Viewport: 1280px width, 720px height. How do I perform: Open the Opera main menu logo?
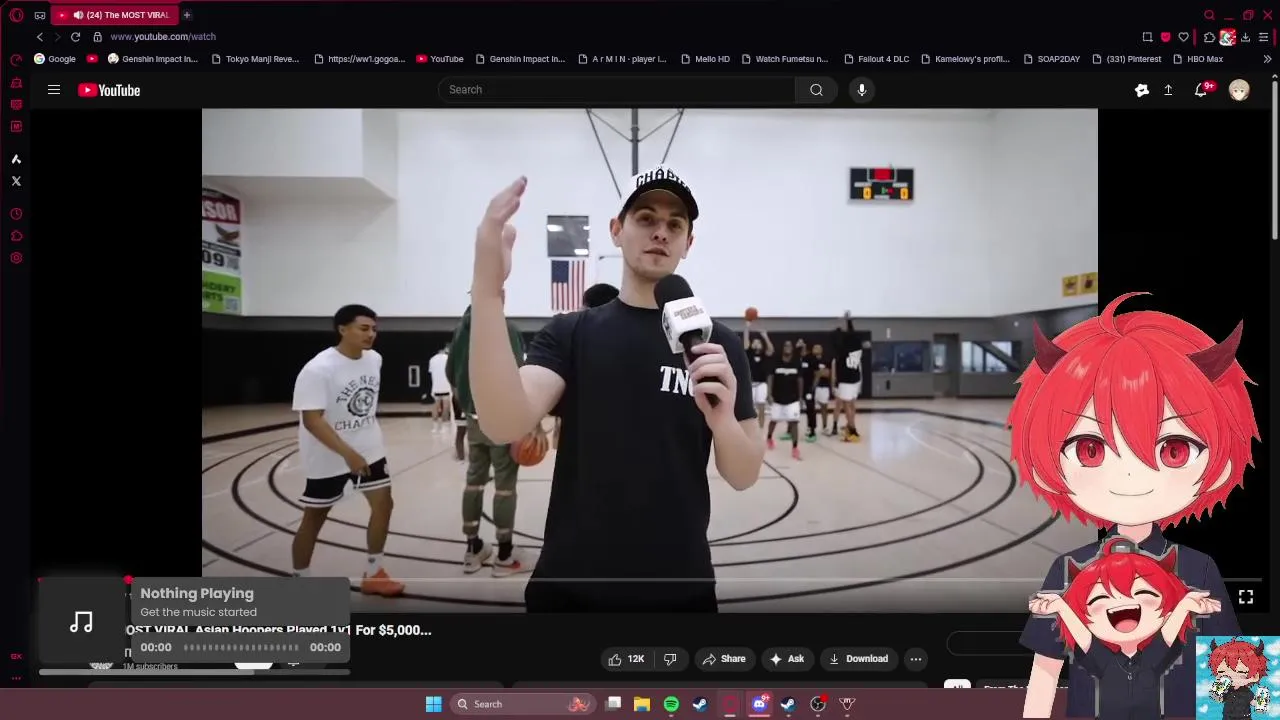(x=16, y=15)
